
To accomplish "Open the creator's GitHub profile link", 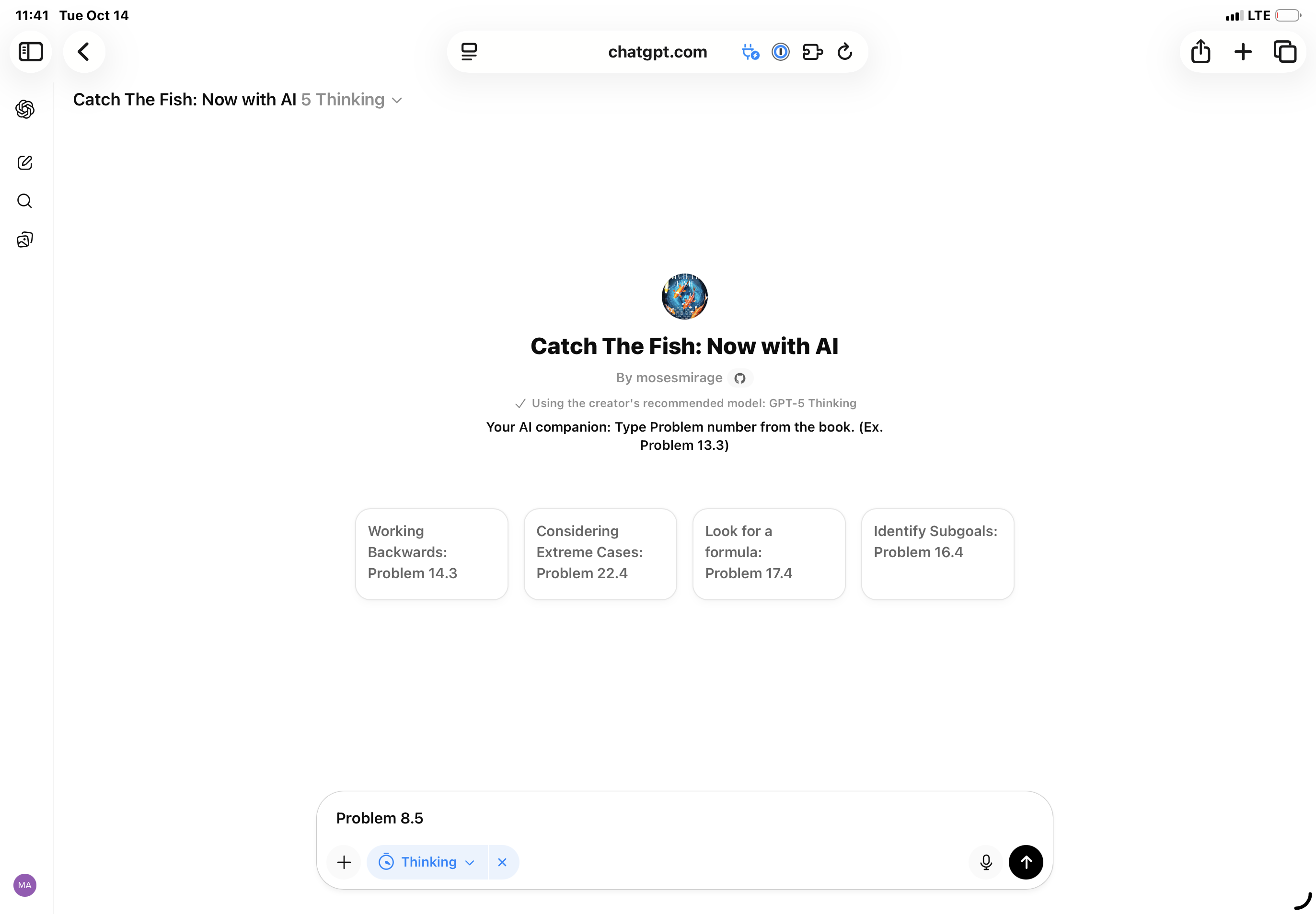I will 739,378.
